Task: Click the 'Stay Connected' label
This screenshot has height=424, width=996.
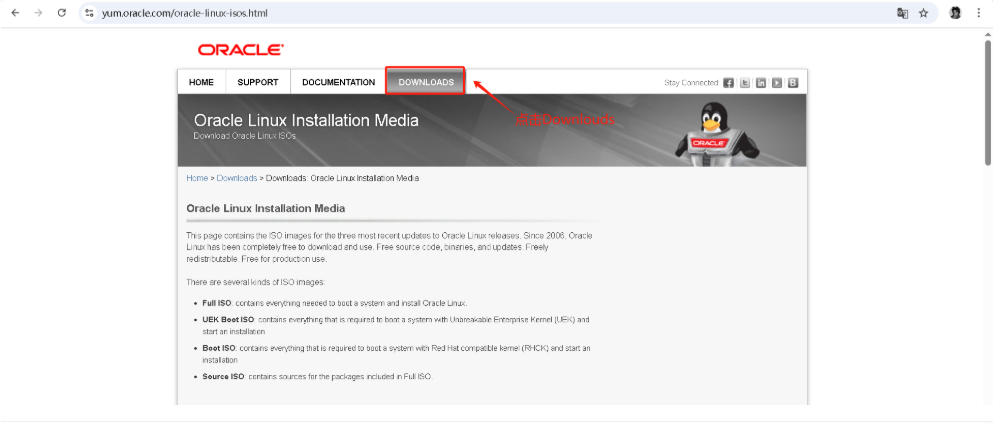Action: pos(691,83)
